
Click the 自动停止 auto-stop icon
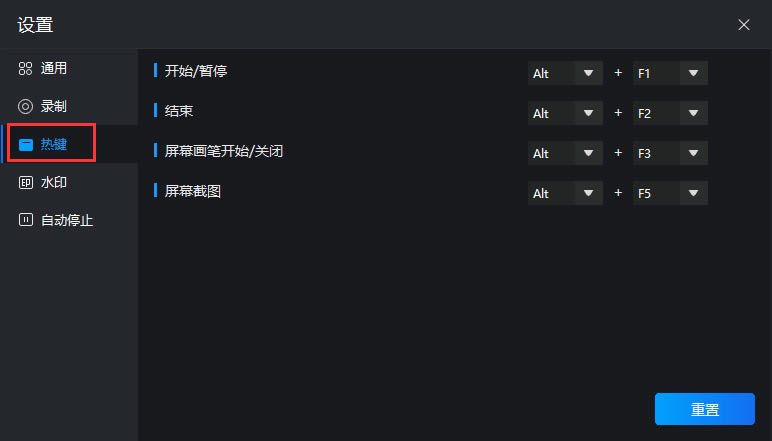(26, 220)
